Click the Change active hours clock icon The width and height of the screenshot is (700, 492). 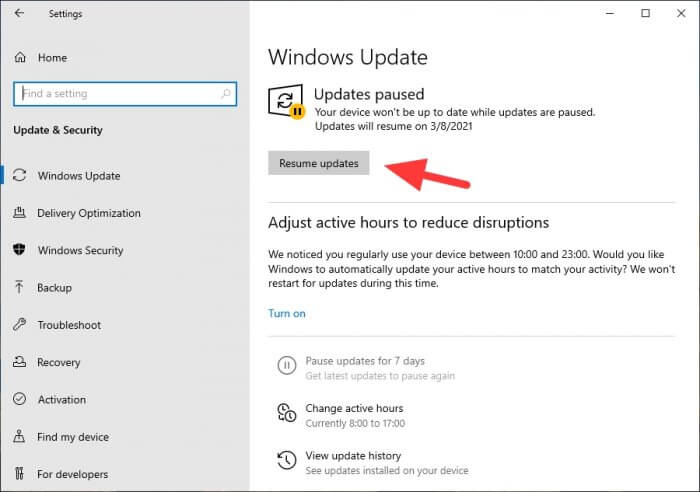coord(287,413)
